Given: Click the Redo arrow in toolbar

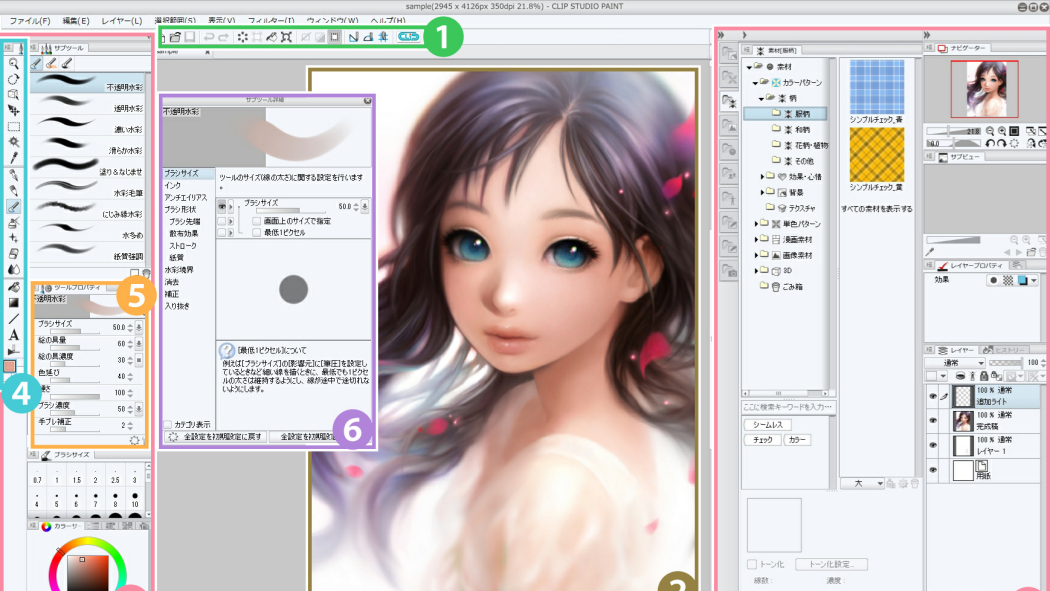Looking at the screenshot, I should tap(224, 37).
